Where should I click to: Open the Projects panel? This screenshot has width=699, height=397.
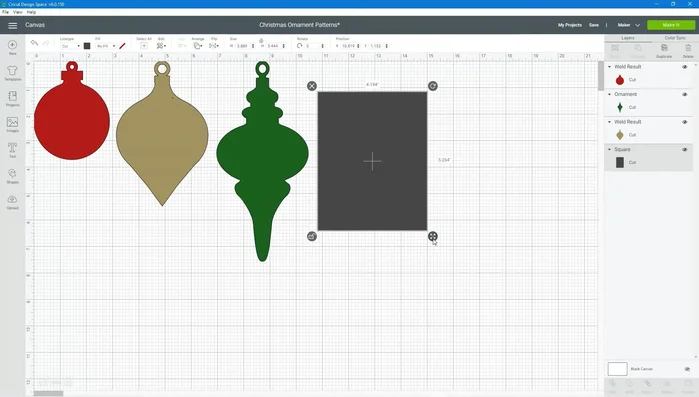(x=12, y=98)
